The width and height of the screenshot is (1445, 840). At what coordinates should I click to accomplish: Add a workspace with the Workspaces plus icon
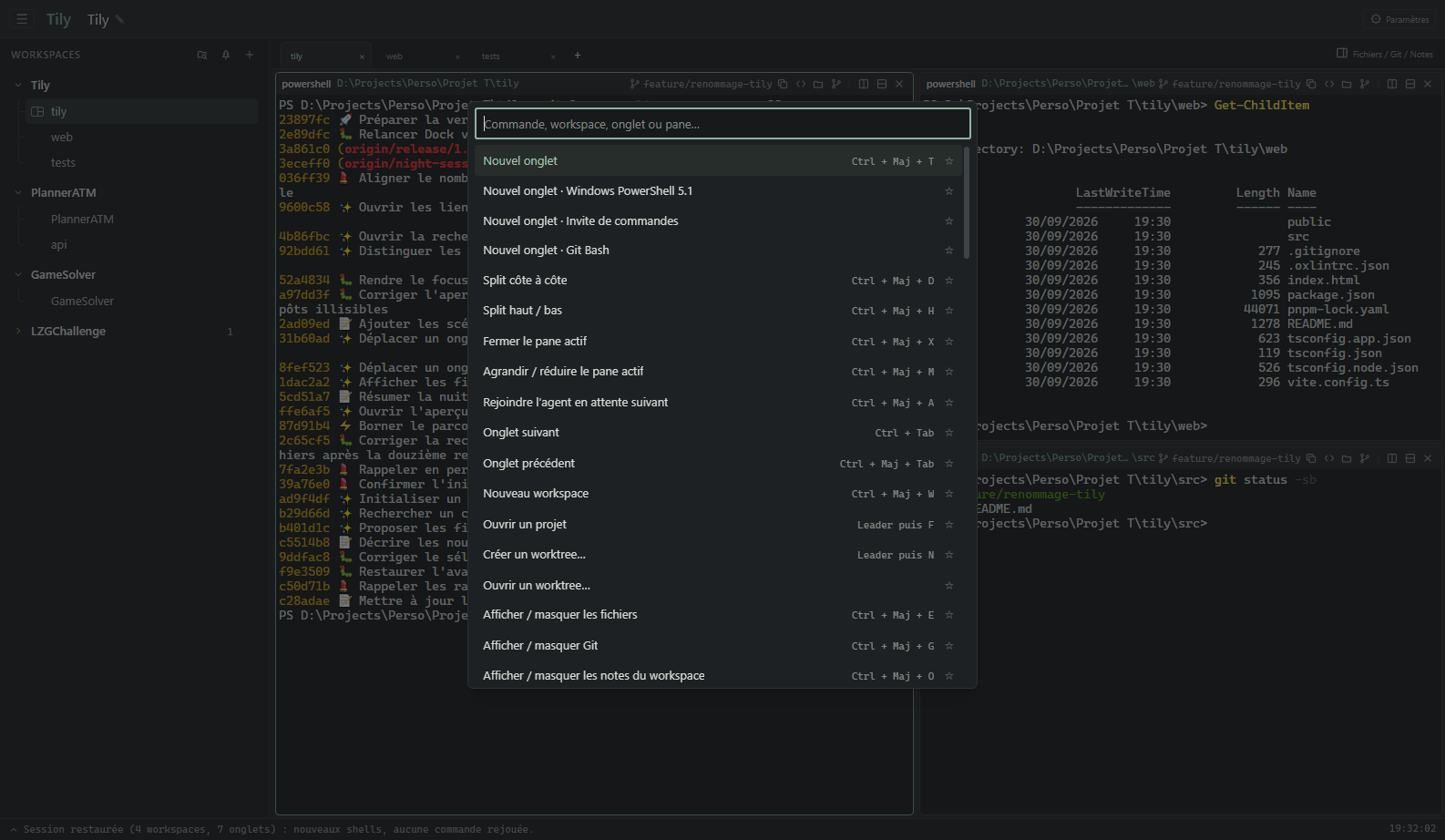click(250, 55)
